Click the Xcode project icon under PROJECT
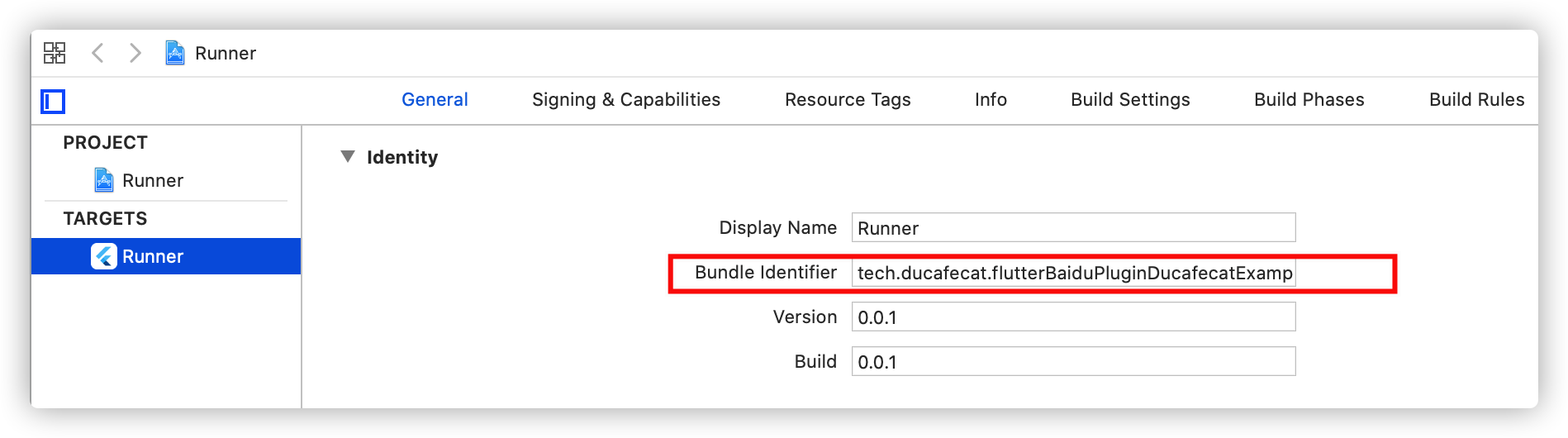The width and height of the screenshot is (1568, 438). [104, 180]
